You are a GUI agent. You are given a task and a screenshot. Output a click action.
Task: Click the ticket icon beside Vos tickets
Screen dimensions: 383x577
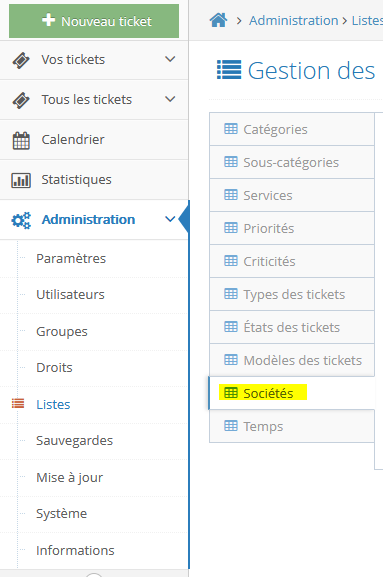(x=21, y=60)
